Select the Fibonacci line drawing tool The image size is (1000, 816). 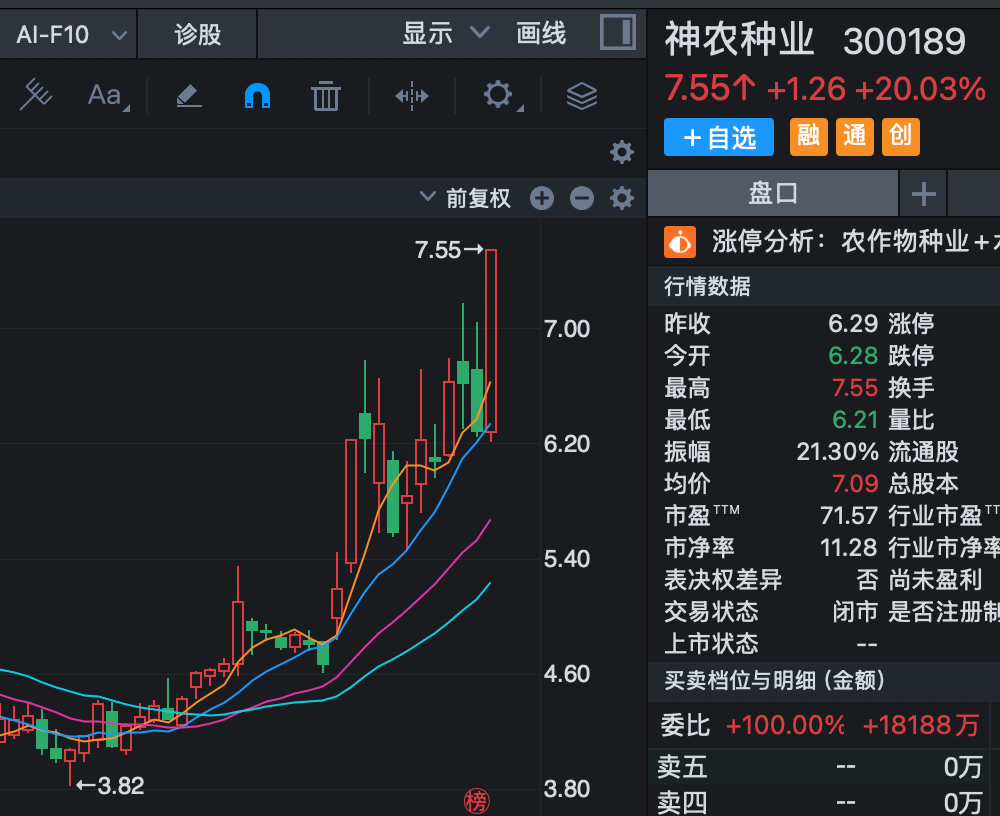pos(36,94)
